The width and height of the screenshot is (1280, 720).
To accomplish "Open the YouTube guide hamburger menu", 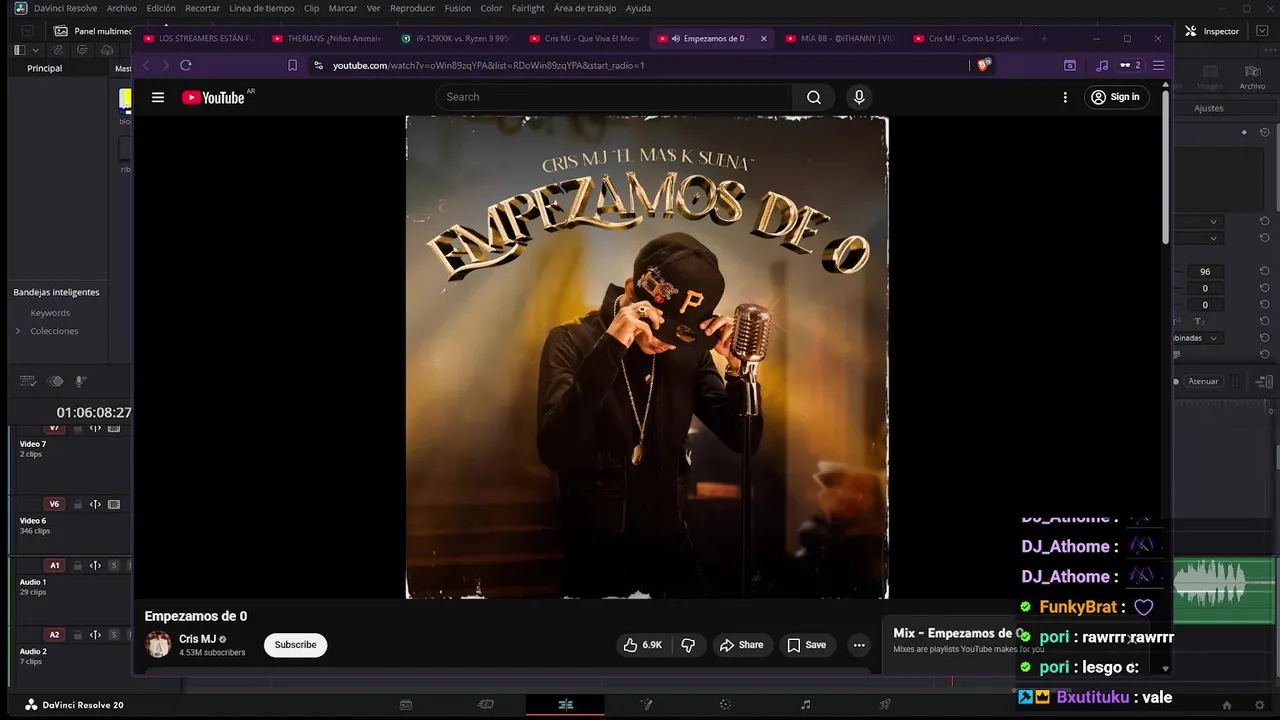I will (158, 97).
